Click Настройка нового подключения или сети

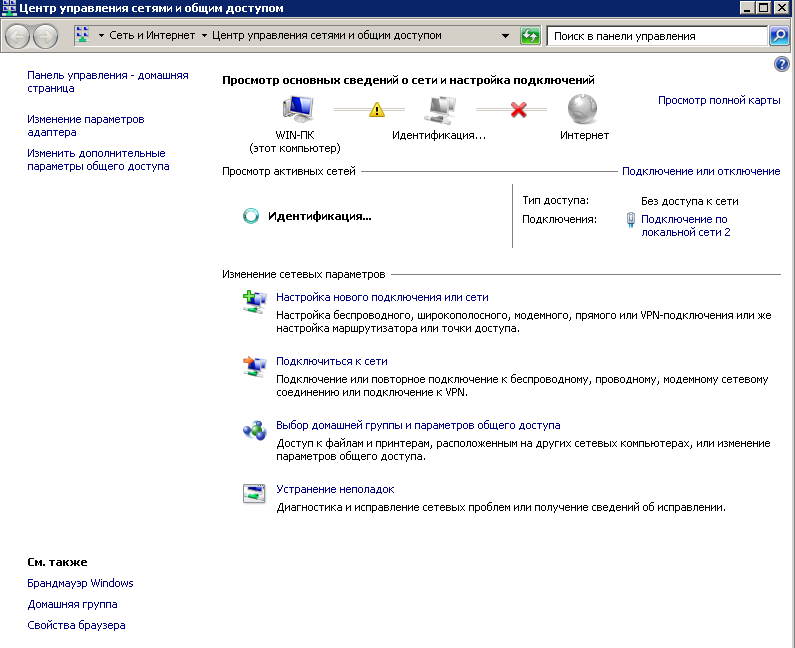382,297
